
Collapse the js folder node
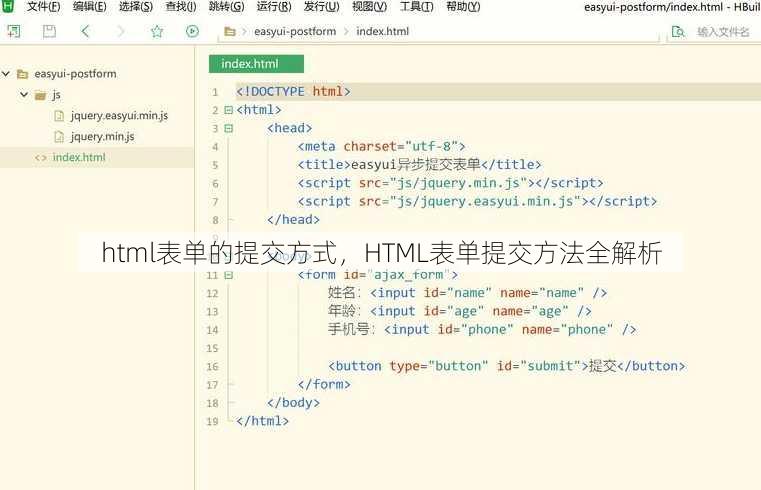(x=24, y=94)
